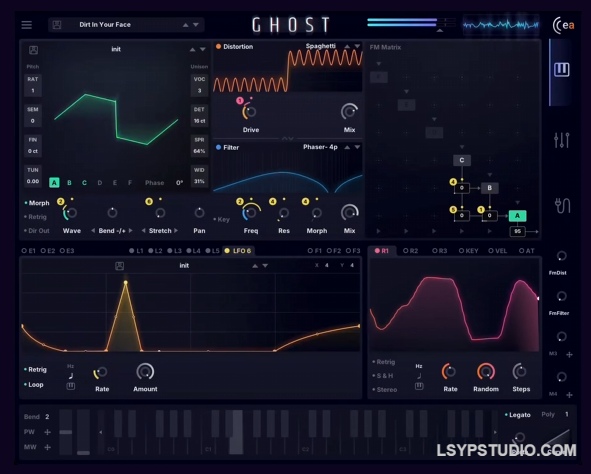Viewport: 591px width, 474px height.
Task: Click the filter Freq knob
Action: (251, 213)
